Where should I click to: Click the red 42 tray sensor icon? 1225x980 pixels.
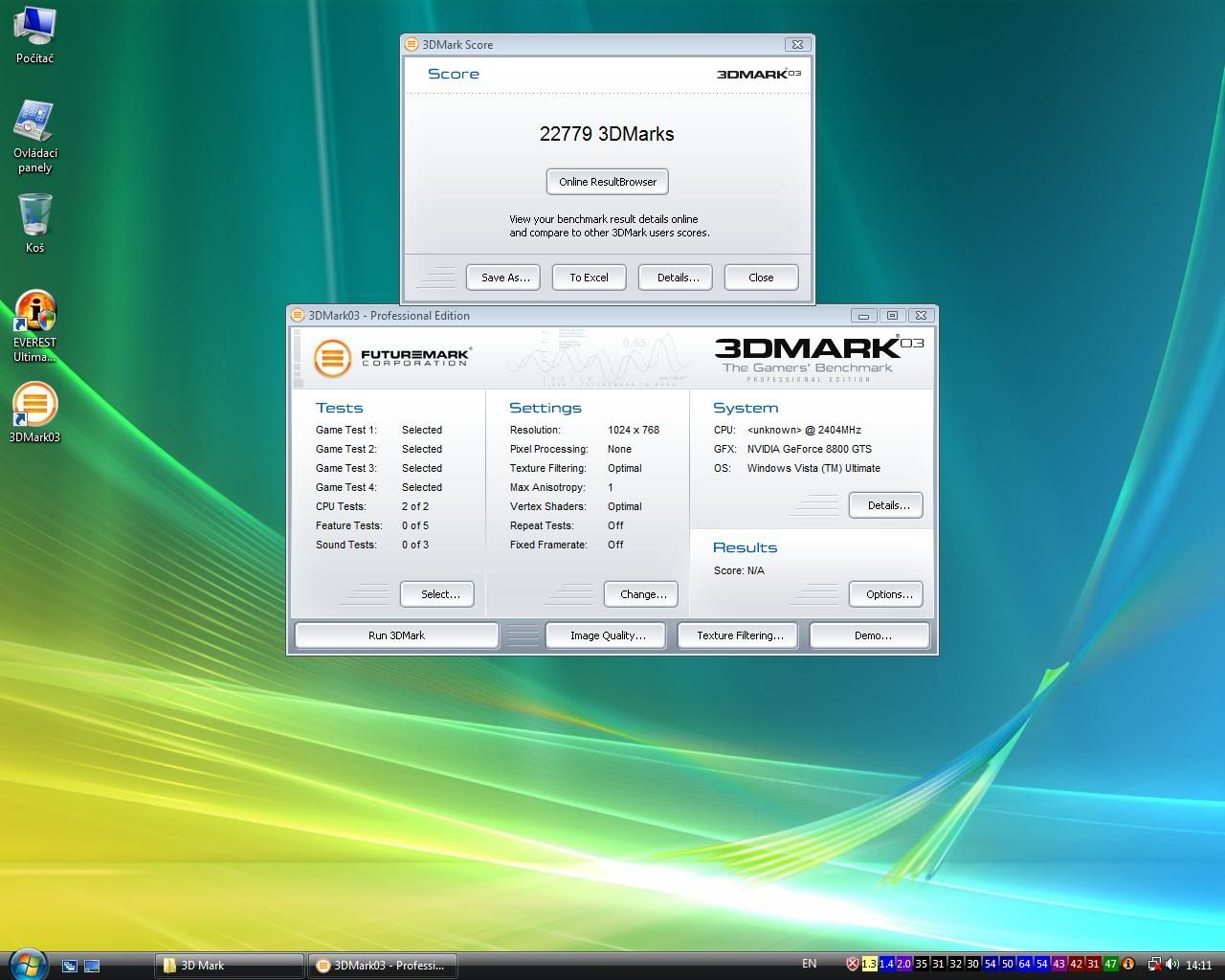1076,964
